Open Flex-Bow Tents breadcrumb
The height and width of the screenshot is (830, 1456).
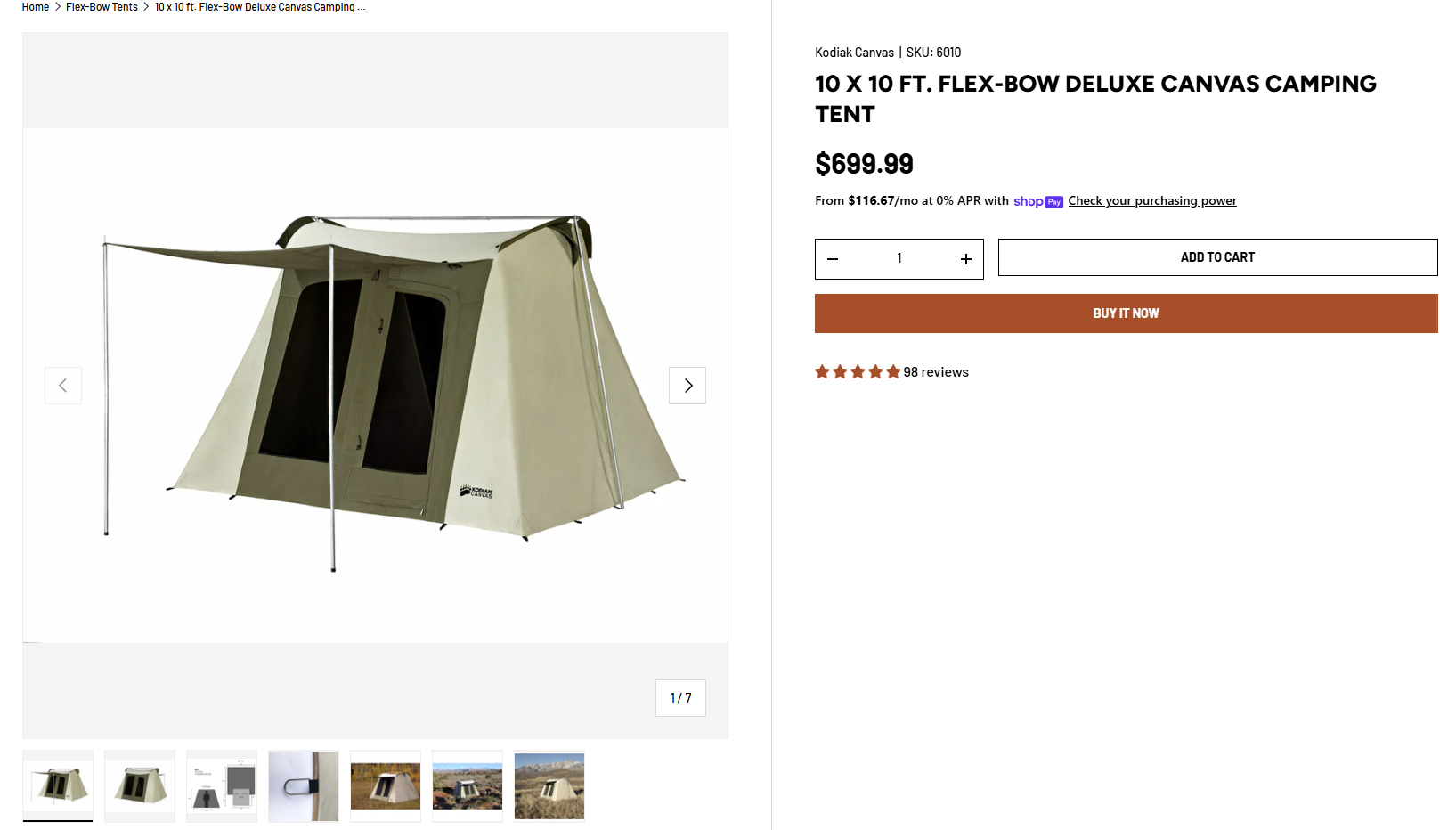102,7
